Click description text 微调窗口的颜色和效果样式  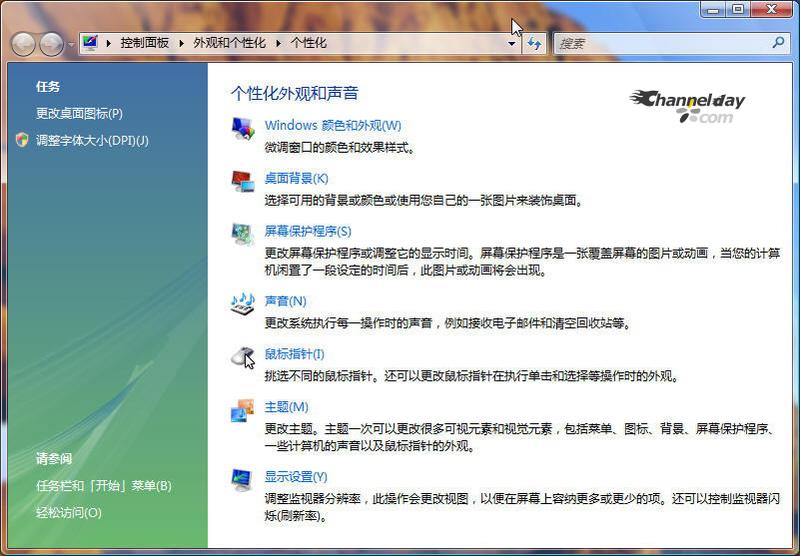click(x=340, y=148)
